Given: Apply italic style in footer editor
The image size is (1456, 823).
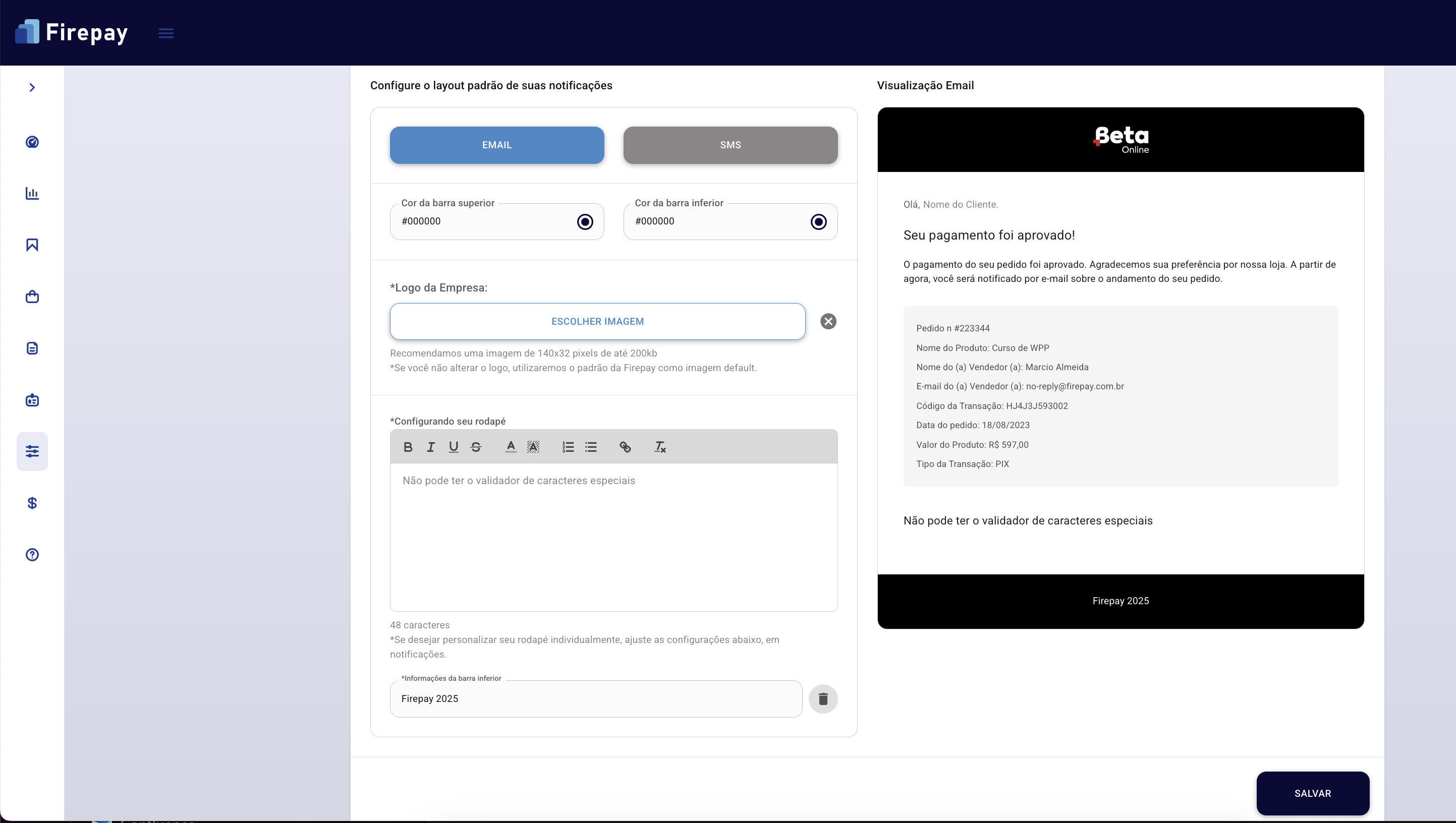Looking at the screenshot, I should tap(431, 447).
